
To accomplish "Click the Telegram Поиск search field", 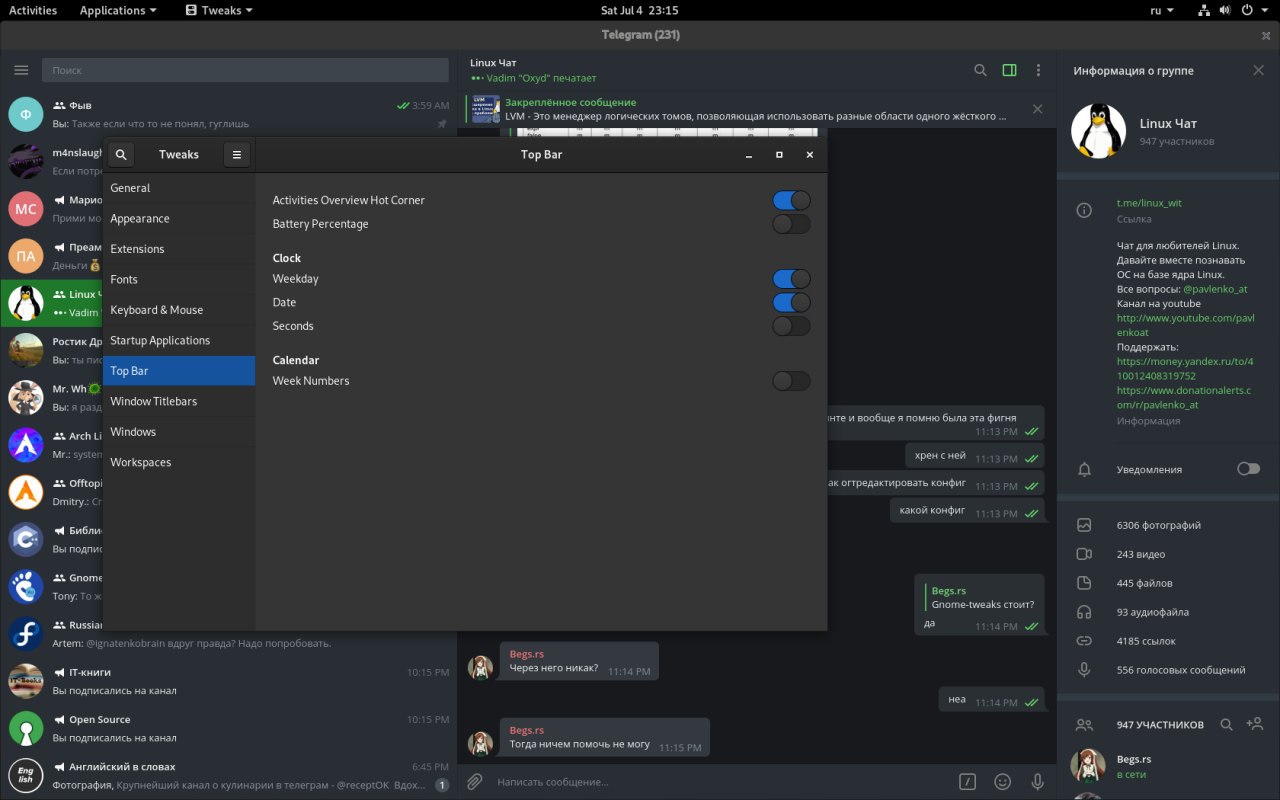I will click(245, 70).
